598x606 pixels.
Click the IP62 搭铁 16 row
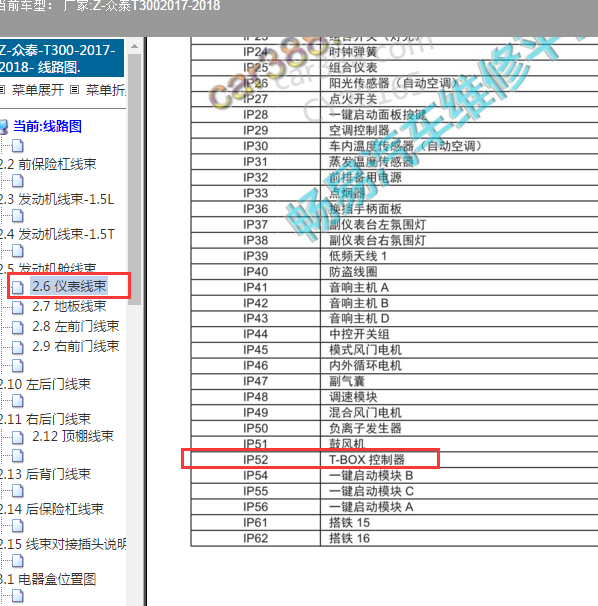pos(394,538)
